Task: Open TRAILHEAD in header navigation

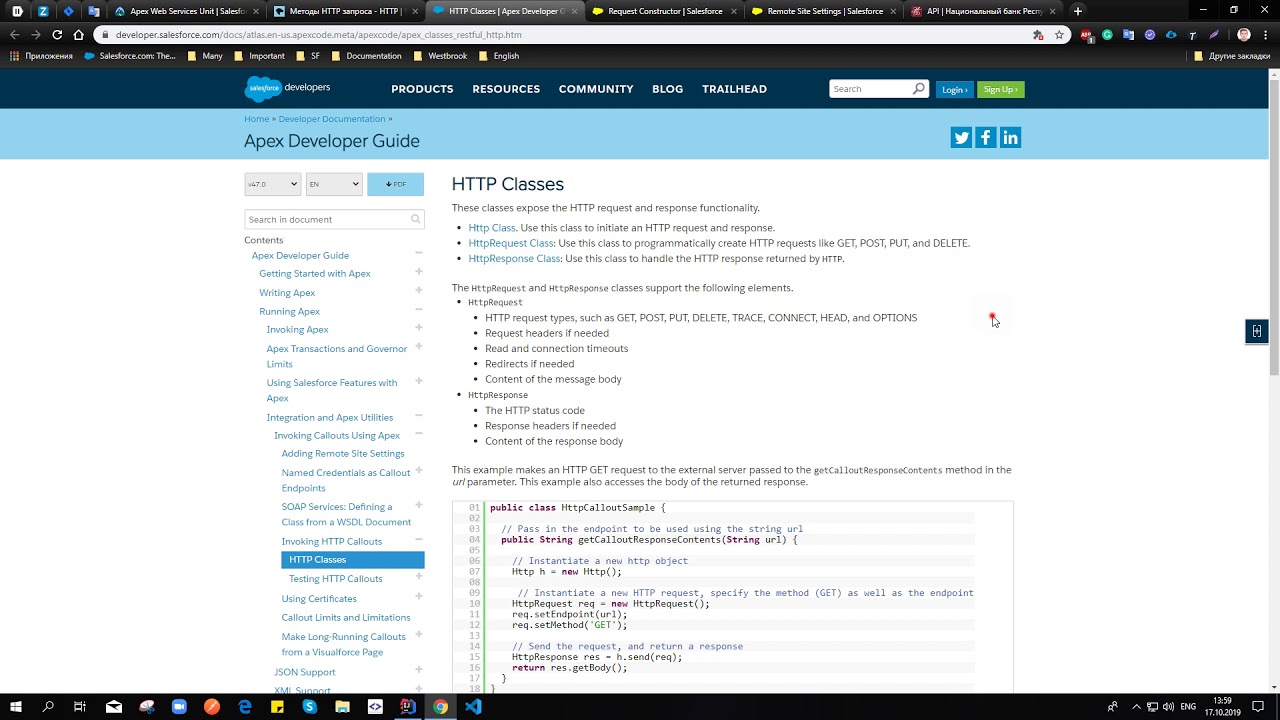Action: click(x=734, y=89)
